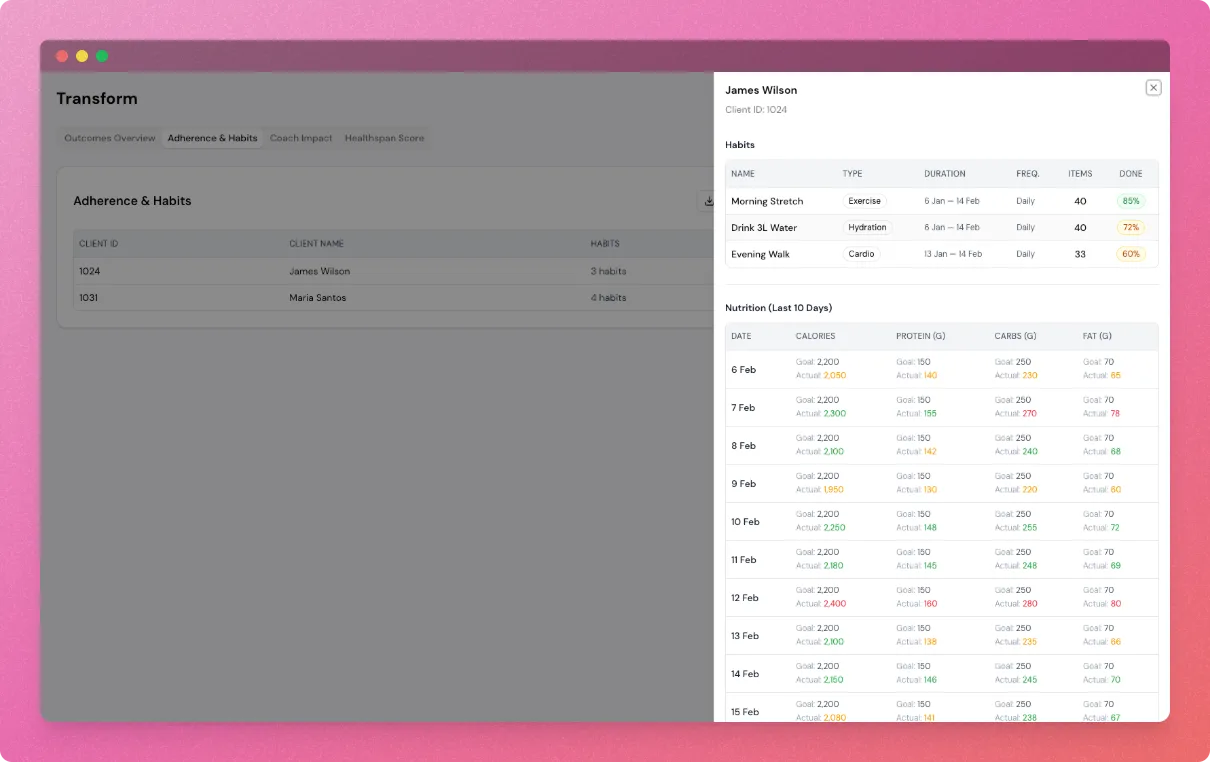Screen dimensions: 1210x762
Task: Go to the Healthspan Score tab
Action: pyautogui.click(x=384, y=138)
